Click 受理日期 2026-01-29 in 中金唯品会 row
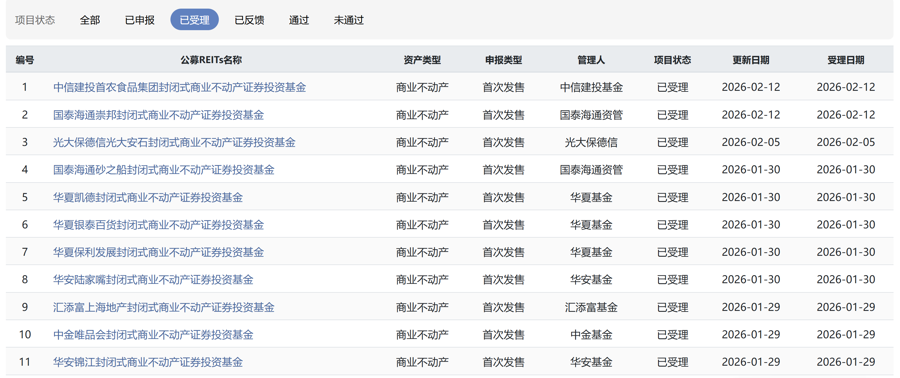 846,335
